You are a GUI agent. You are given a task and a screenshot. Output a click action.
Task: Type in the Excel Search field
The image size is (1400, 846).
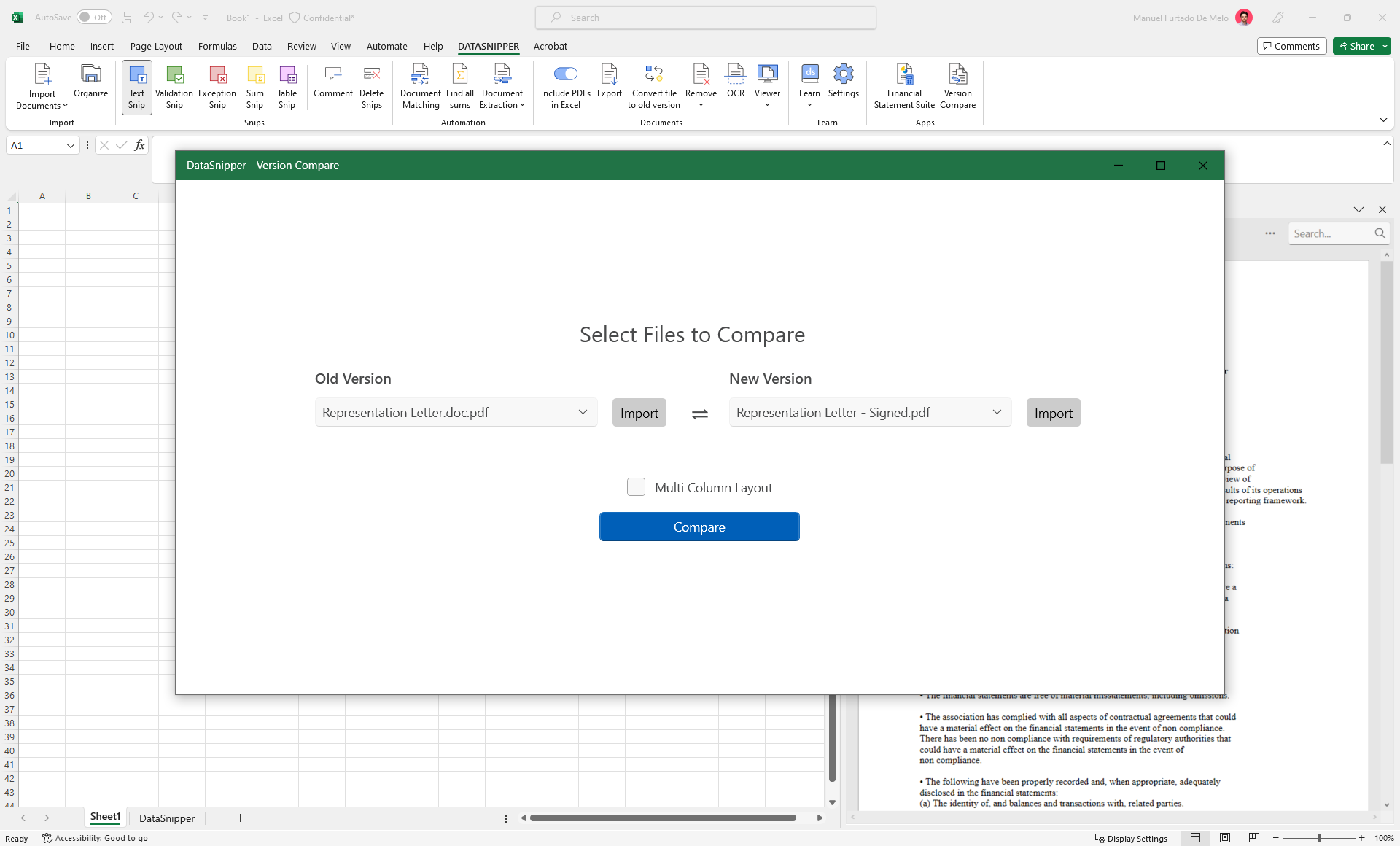pos(705,17)
